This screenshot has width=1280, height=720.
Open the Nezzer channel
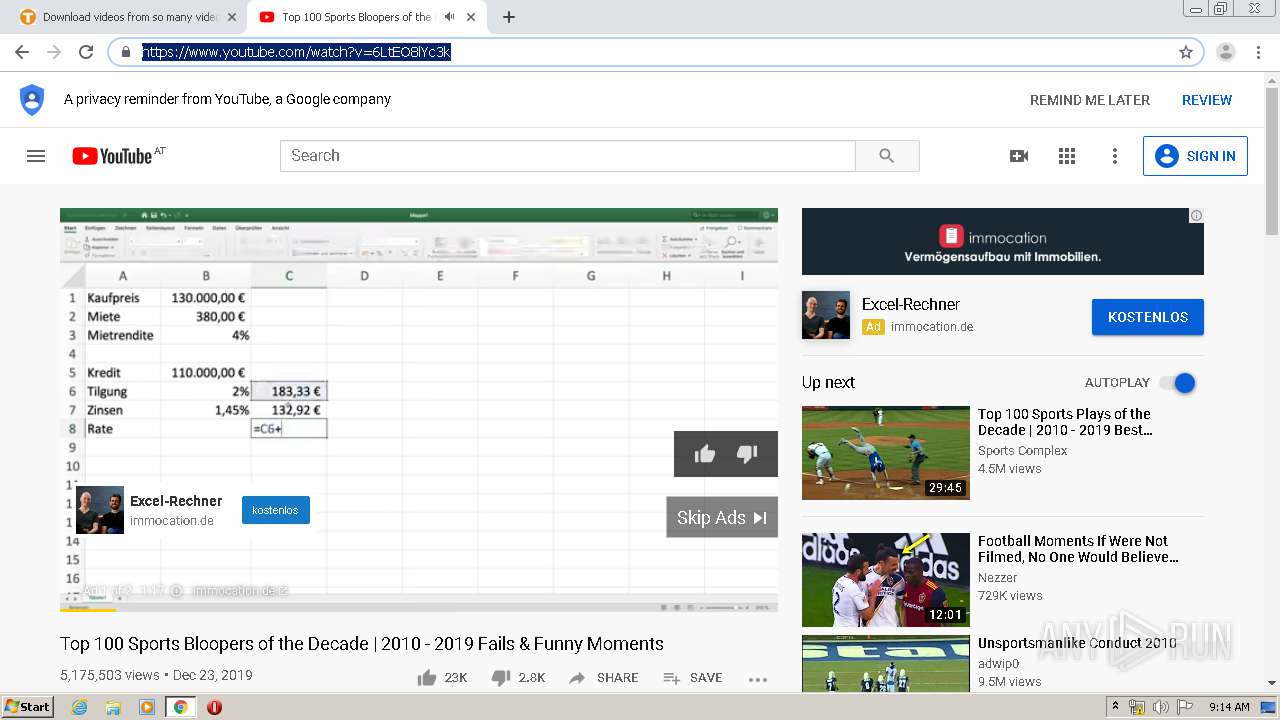997,578
